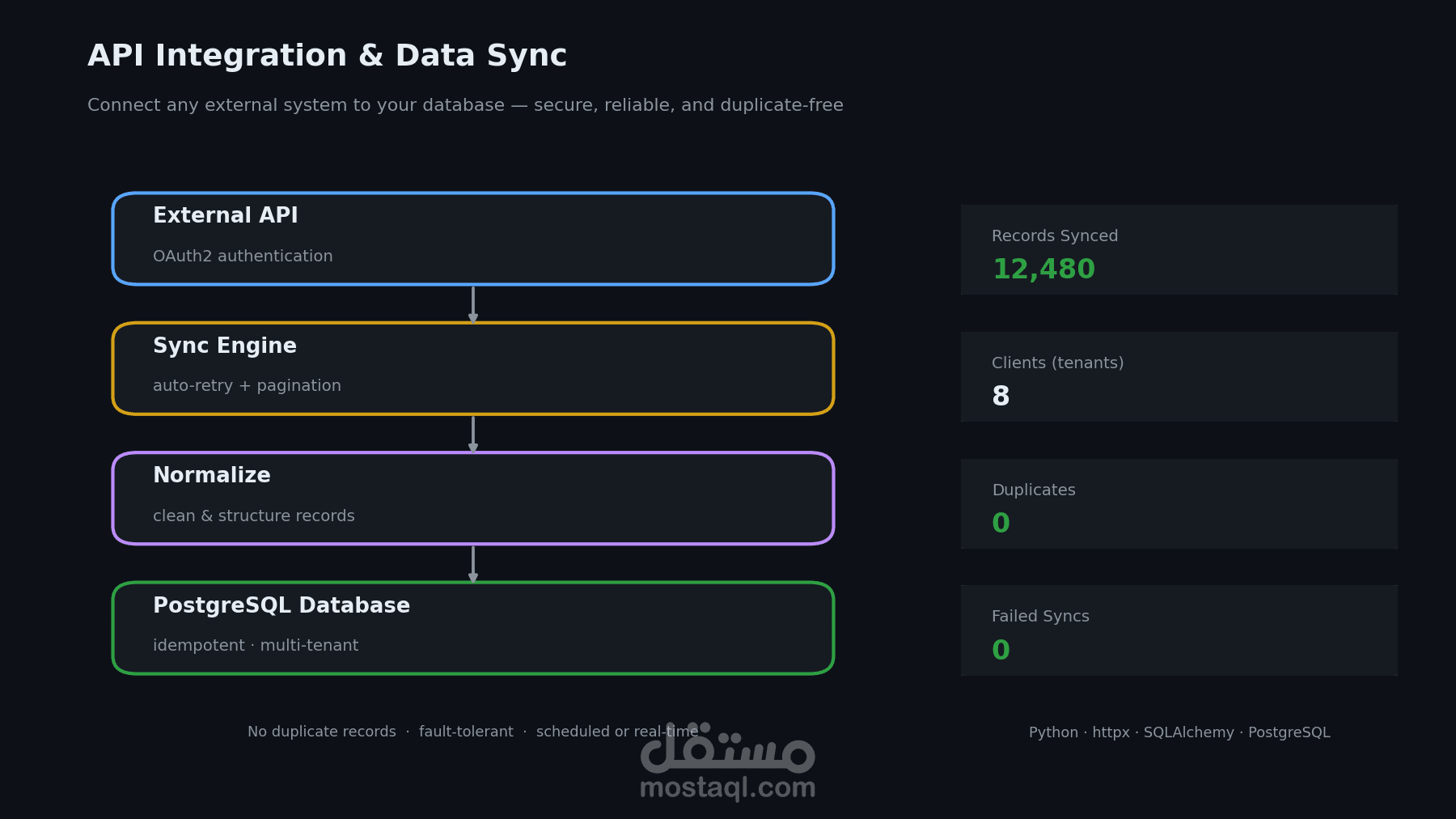Click the Python · httpx · SQLAlchemy · PostgreSQL text
The height and width of the screenshot is (819, 1456).
click(x=1179, y=732)
